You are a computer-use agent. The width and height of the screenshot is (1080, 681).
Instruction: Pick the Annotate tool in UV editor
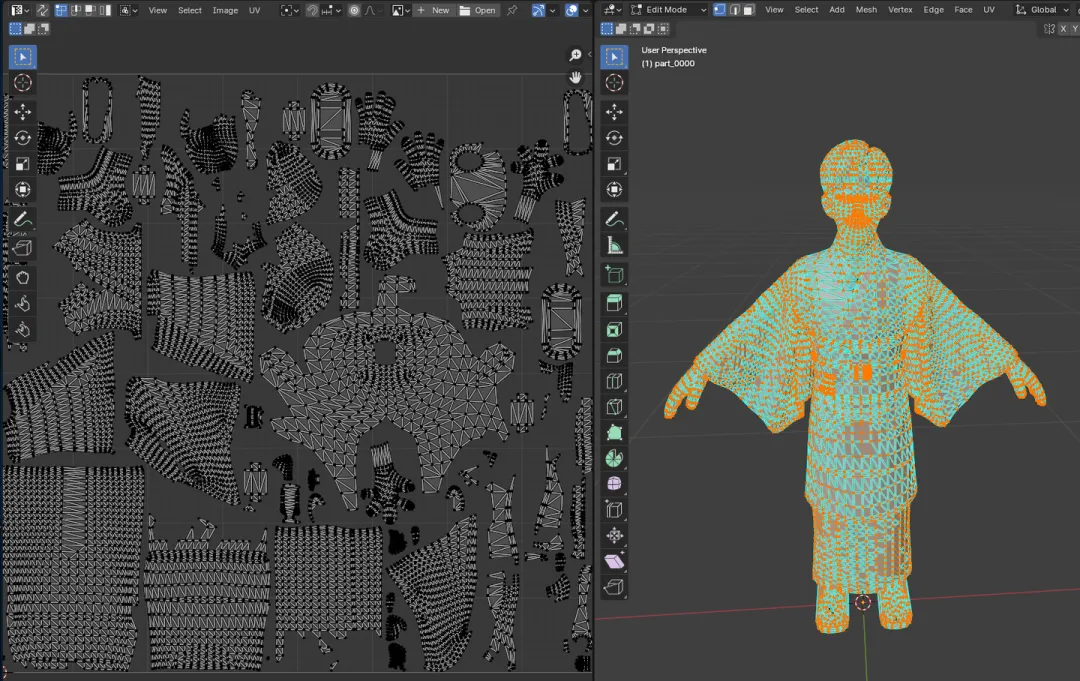23,220
